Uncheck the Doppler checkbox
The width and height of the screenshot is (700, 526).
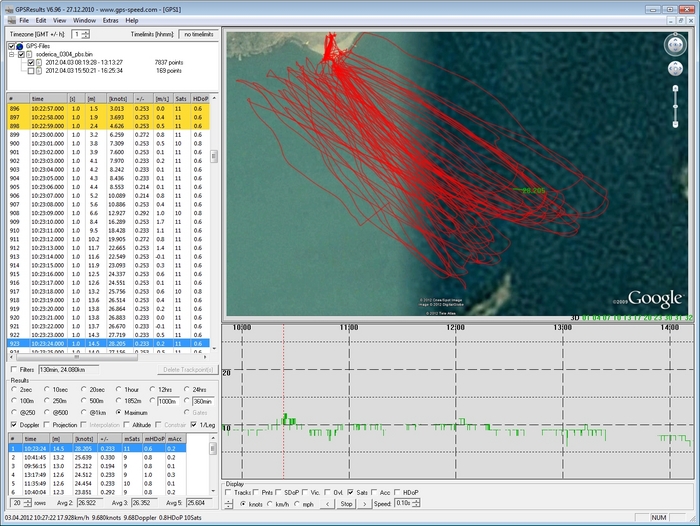[13, 424]
